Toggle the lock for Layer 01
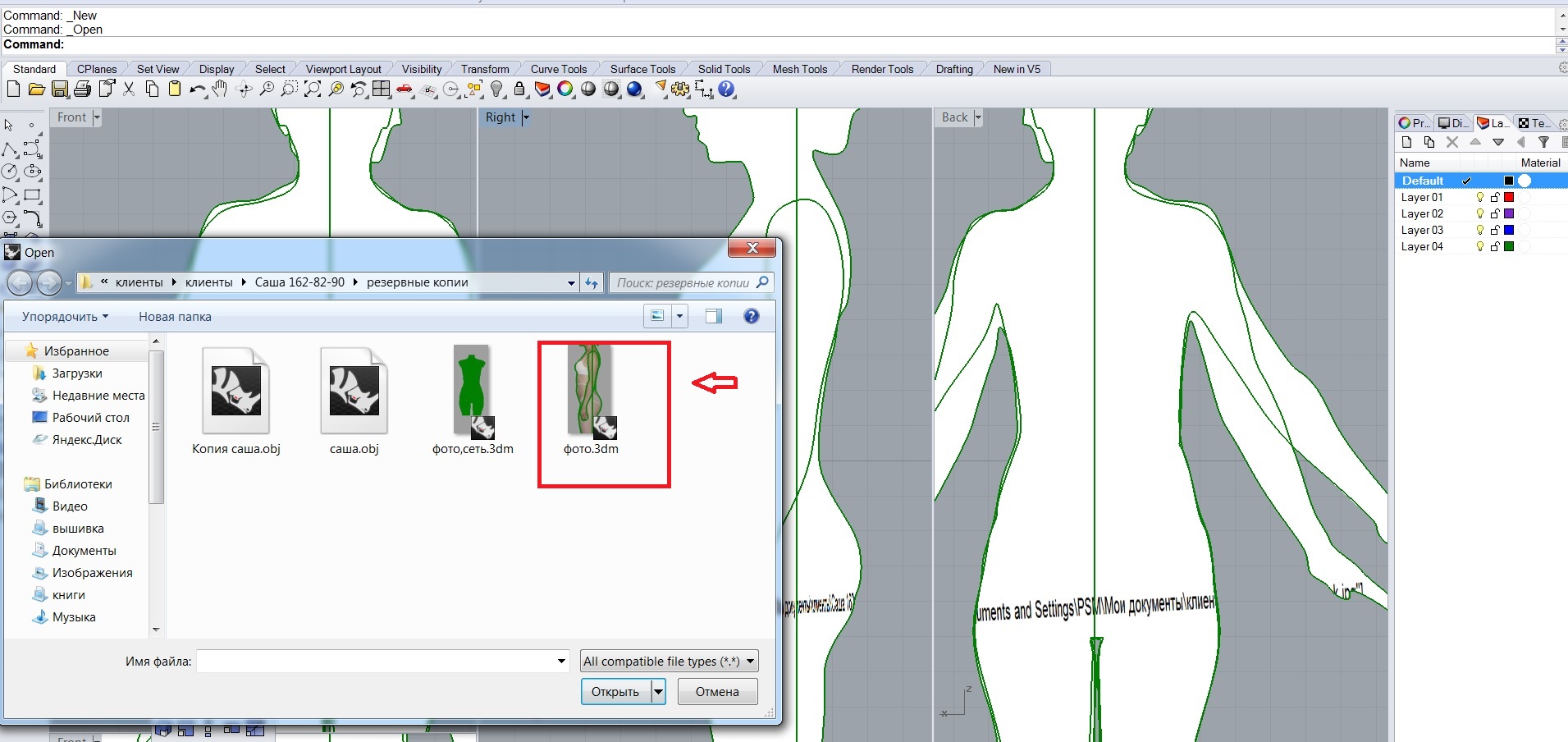 pos(1495,197)
